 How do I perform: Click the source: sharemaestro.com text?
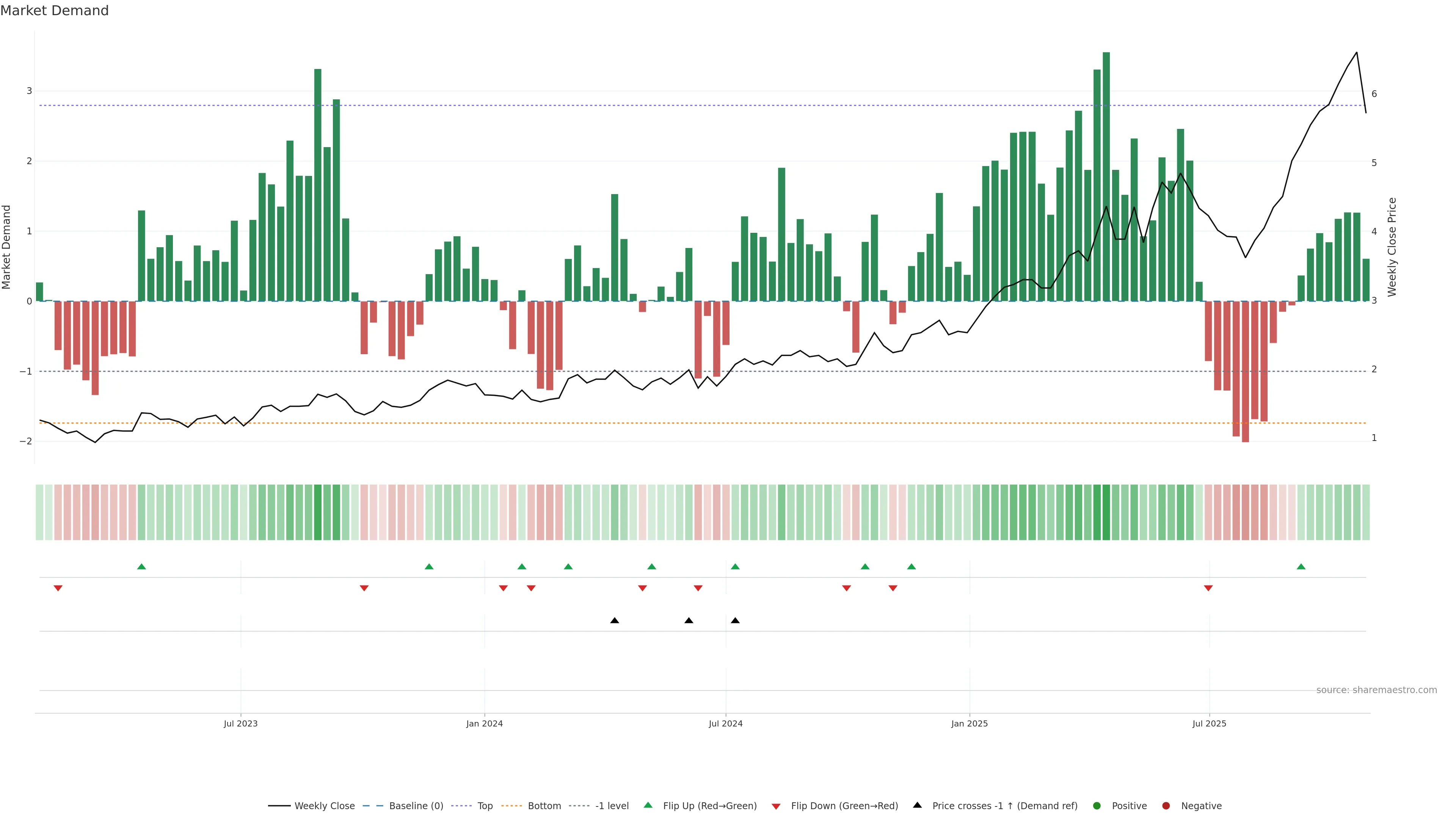tap(1376, 690)
